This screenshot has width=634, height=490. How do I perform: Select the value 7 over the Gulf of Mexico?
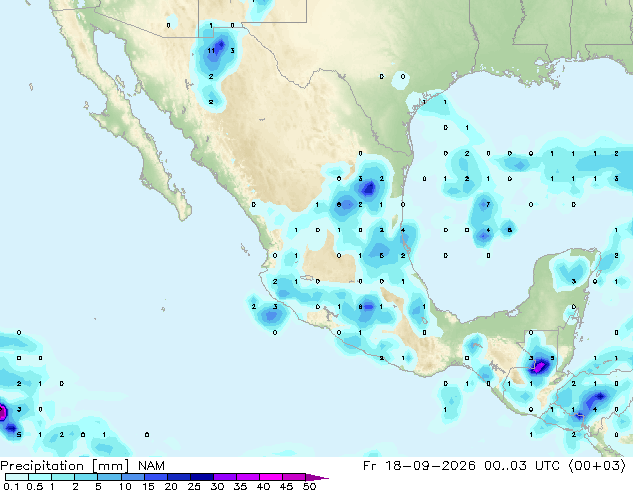(x=488, y=205)
